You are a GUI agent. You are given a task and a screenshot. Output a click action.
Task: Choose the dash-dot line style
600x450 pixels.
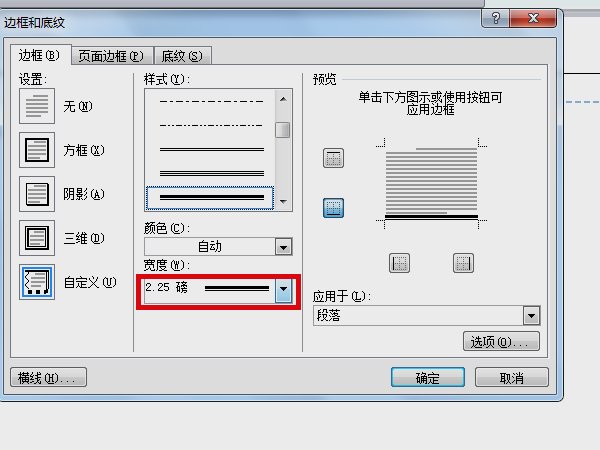(x=211, y=125)
